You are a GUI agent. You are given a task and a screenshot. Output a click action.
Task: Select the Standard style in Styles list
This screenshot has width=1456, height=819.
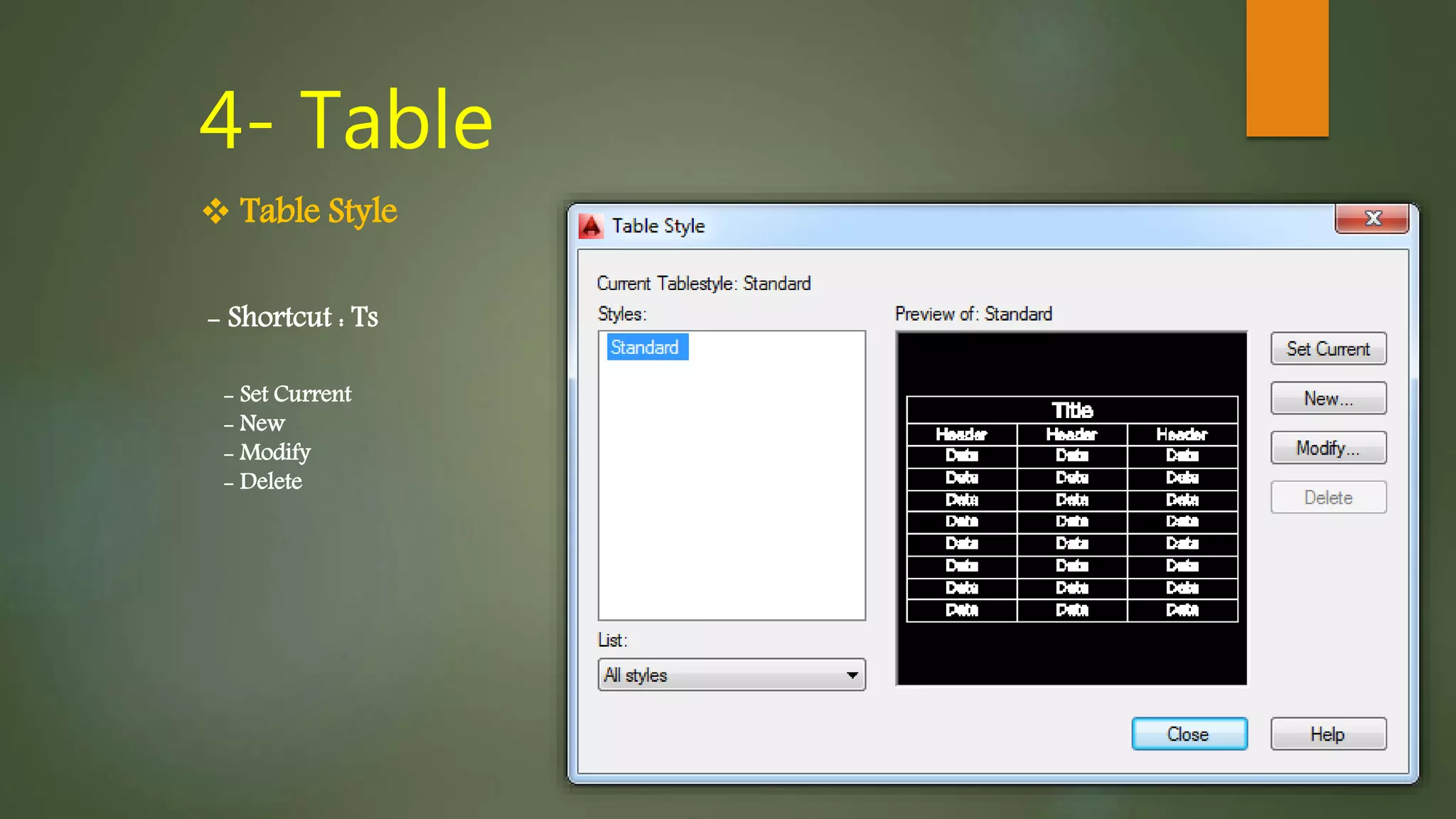point(646,348)
